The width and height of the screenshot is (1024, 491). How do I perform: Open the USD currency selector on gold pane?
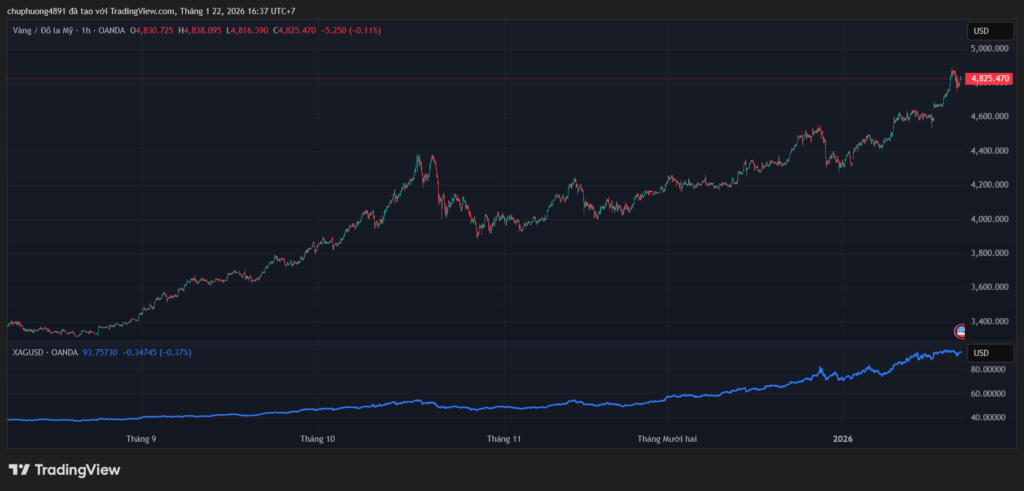(981, 31)
